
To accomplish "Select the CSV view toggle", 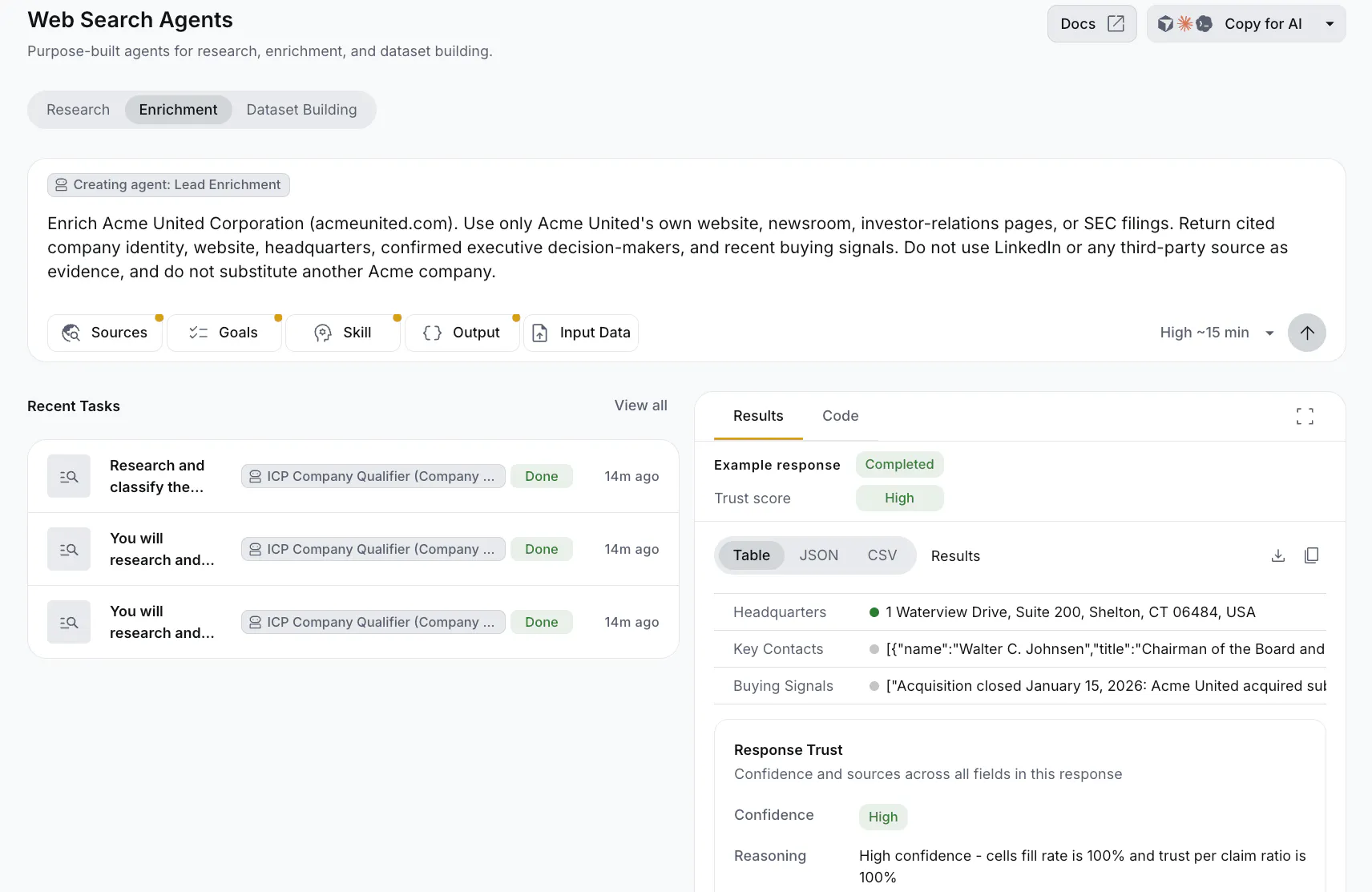I will click(882, 555).
